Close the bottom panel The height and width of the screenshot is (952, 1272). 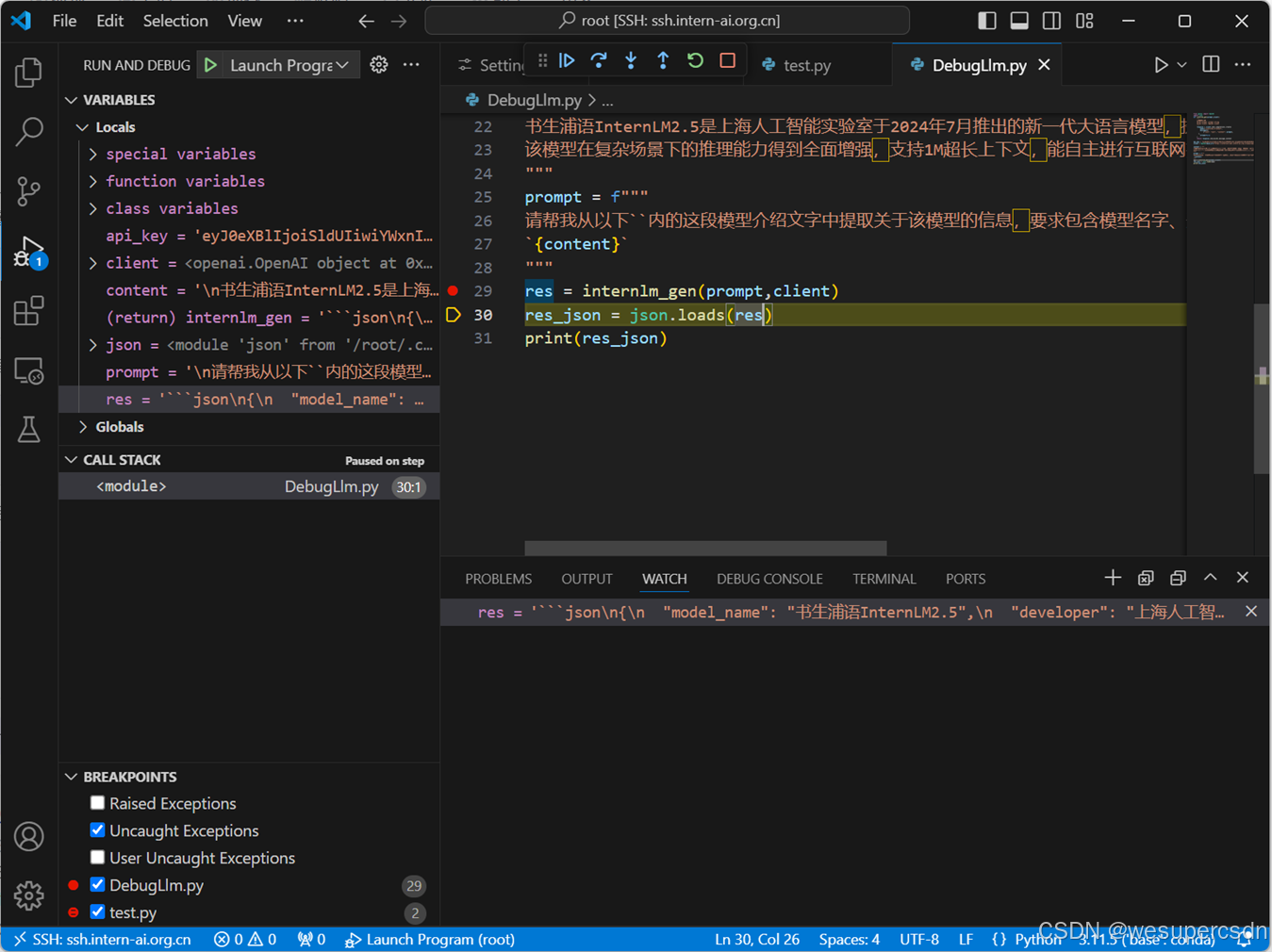click(1243, 578)
